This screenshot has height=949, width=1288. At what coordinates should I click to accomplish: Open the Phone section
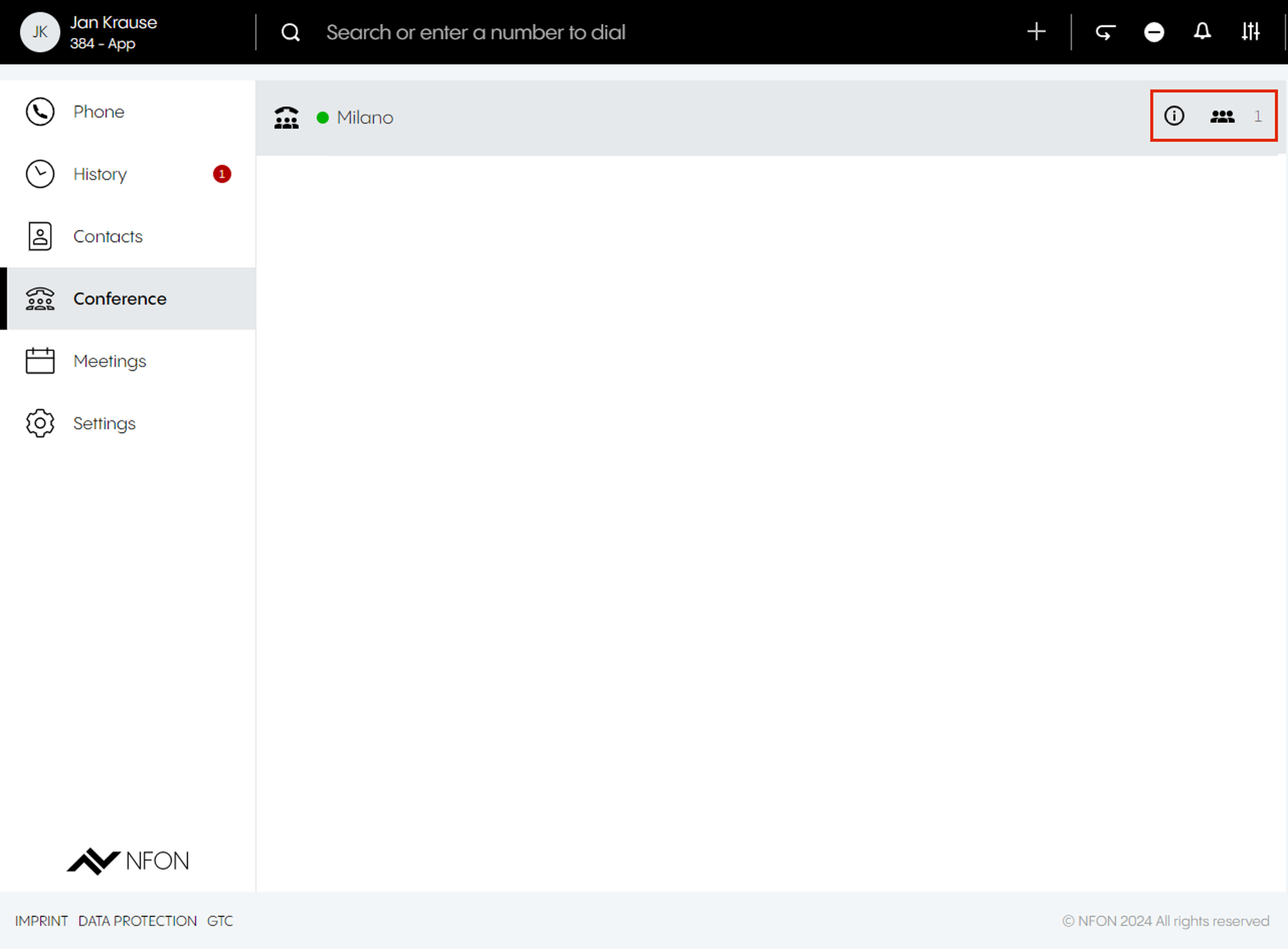pos(99,112)
